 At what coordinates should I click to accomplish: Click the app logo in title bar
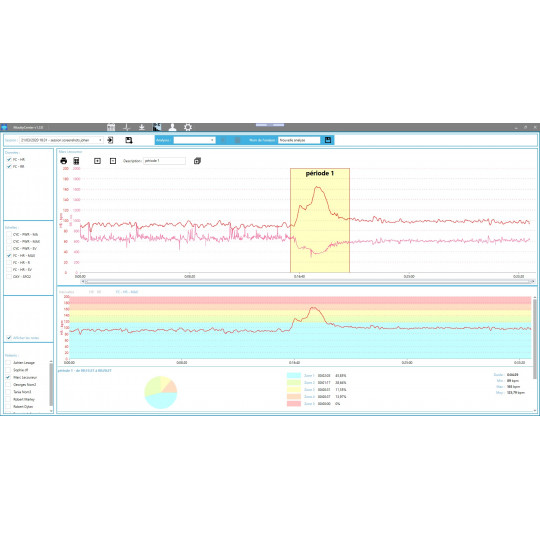(x=4, y=127)
